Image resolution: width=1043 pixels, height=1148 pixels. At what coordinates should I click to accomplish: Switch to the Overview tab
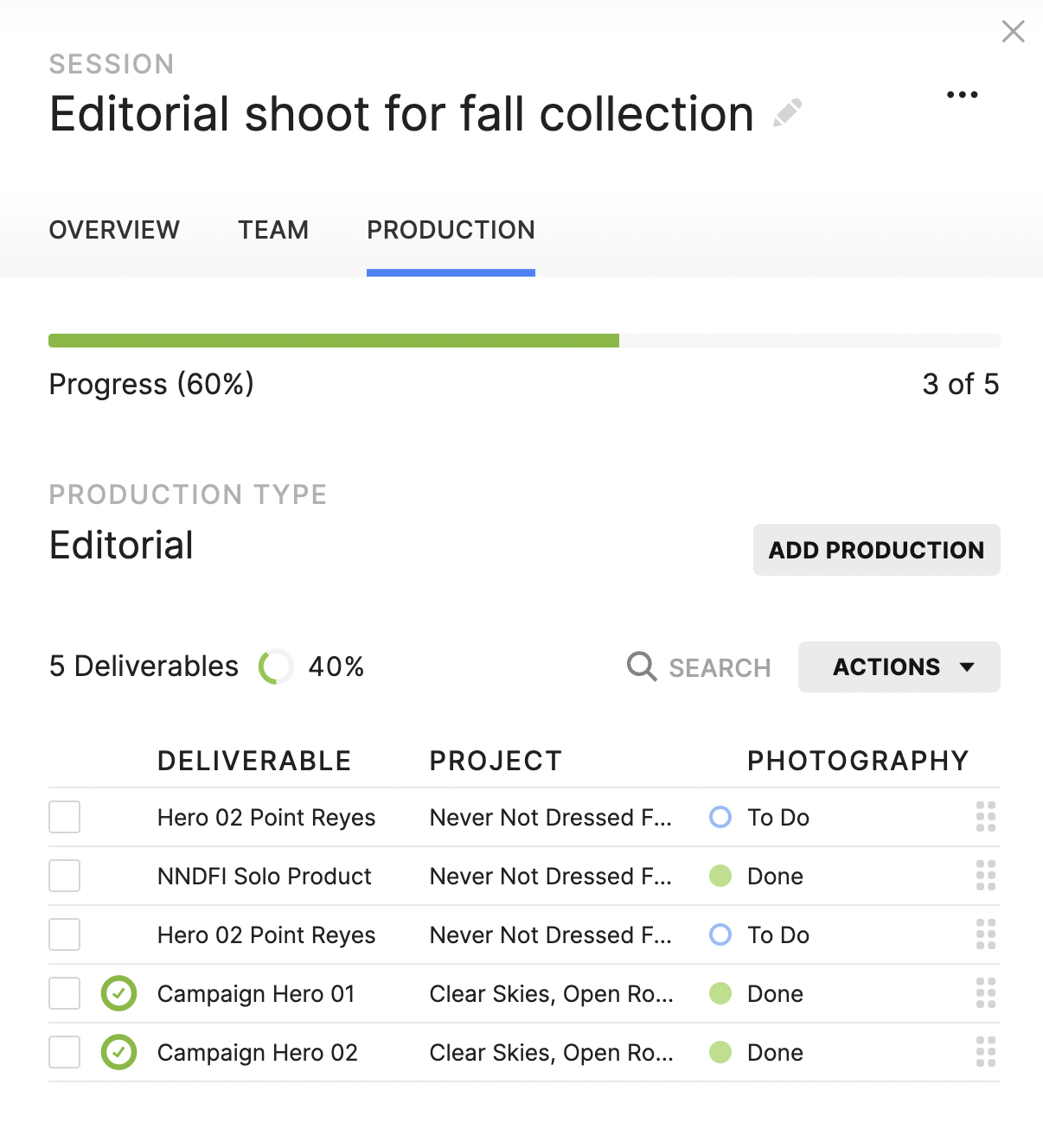coord(114,230)
